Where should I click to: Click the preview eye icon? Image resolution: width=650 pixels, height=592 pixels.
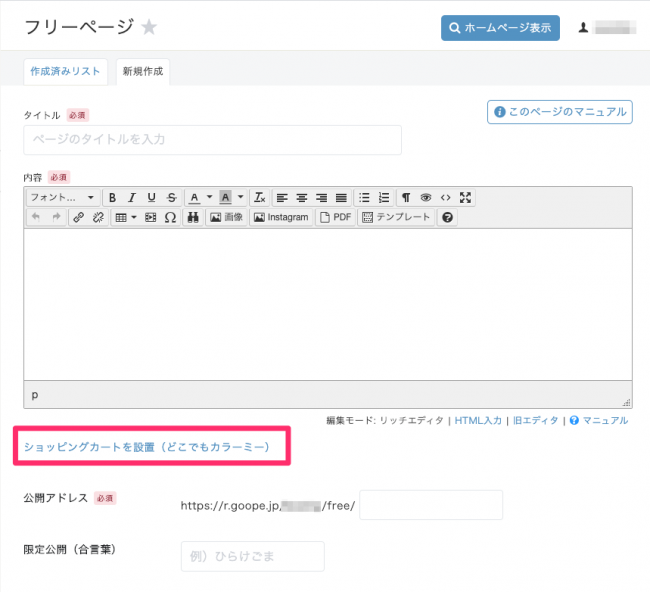(x=426, y=198)
